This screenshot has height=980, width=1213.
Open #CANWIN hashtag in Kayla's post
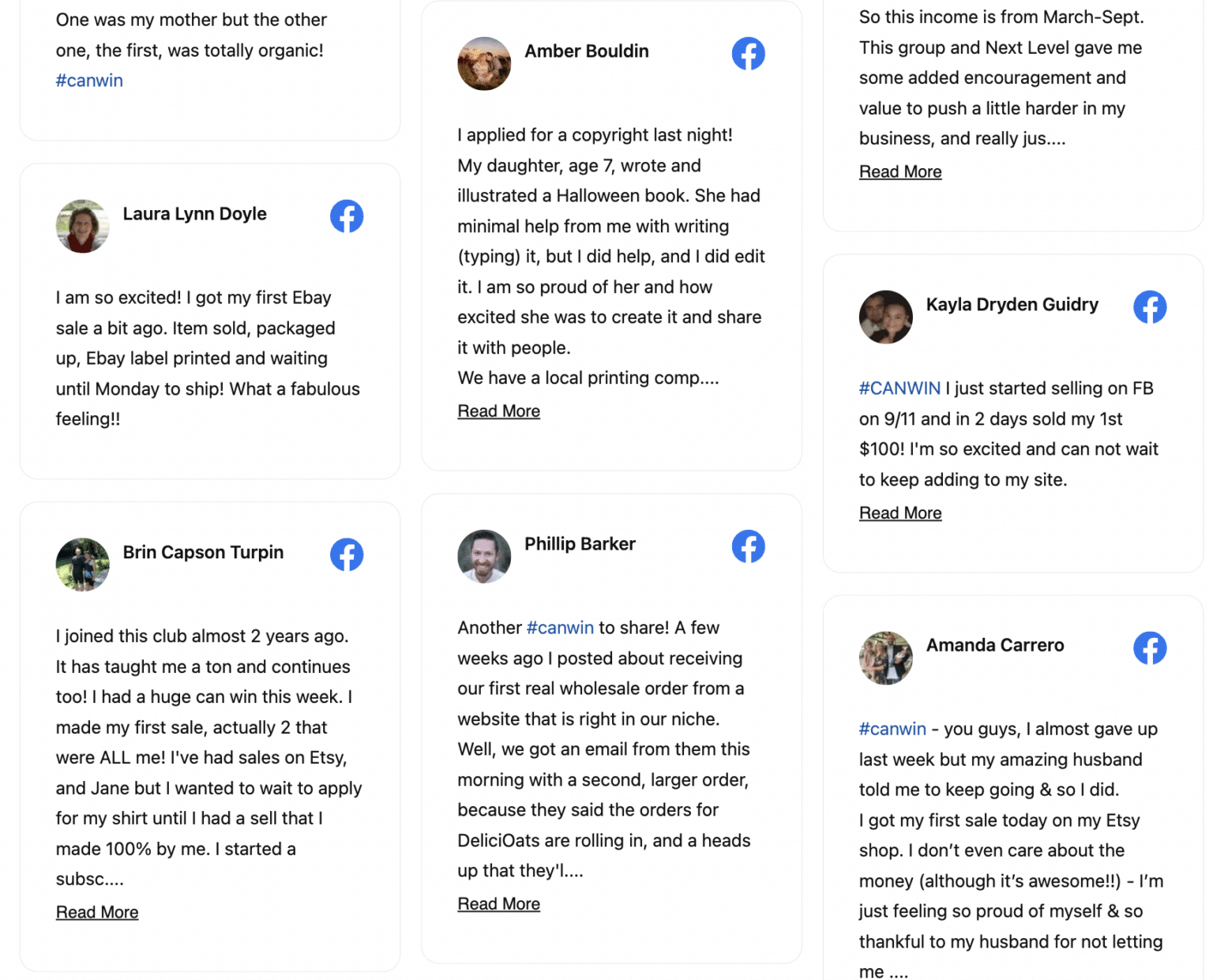point(899,389)
